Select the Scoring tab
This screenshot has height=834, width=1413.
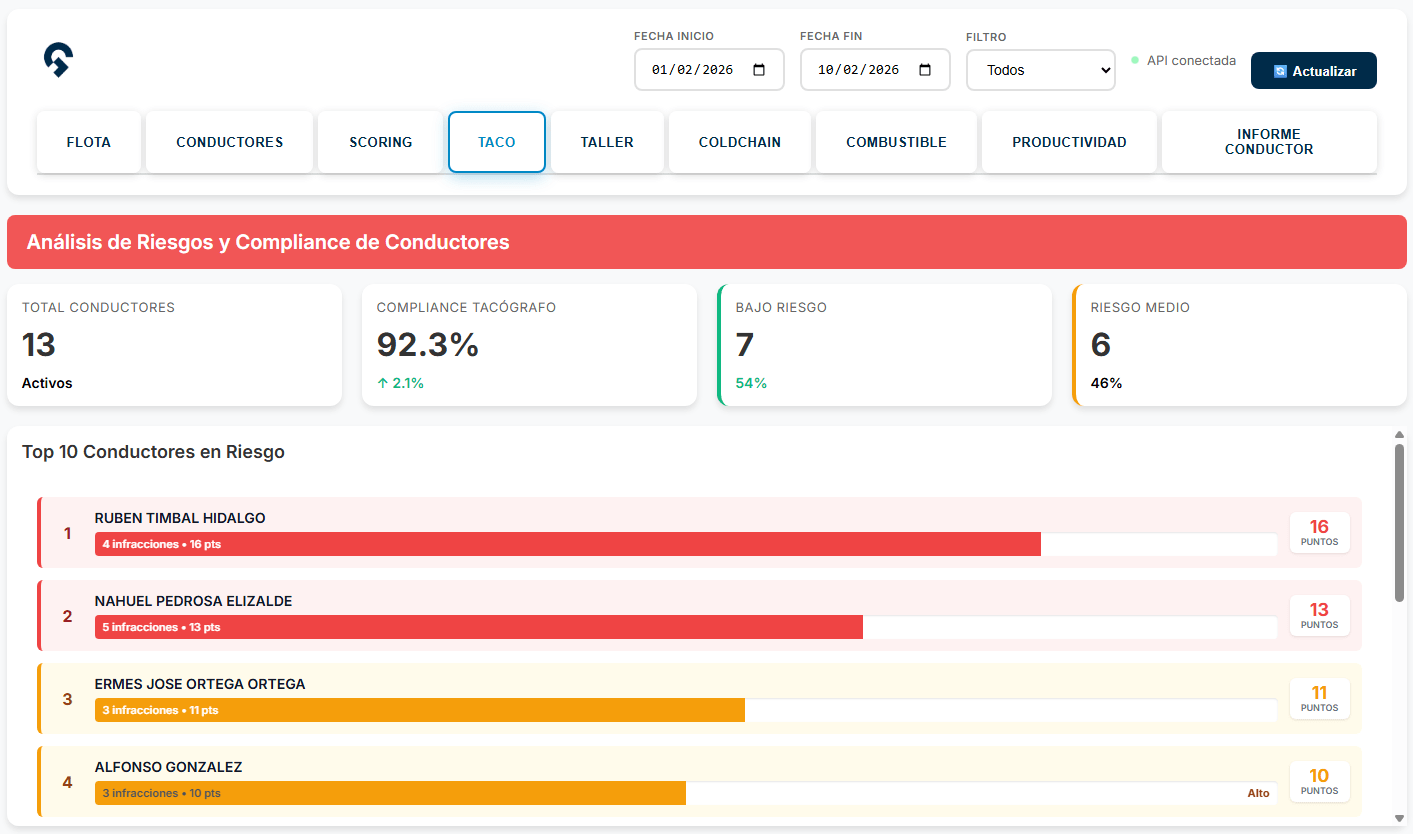pos(380,142)
